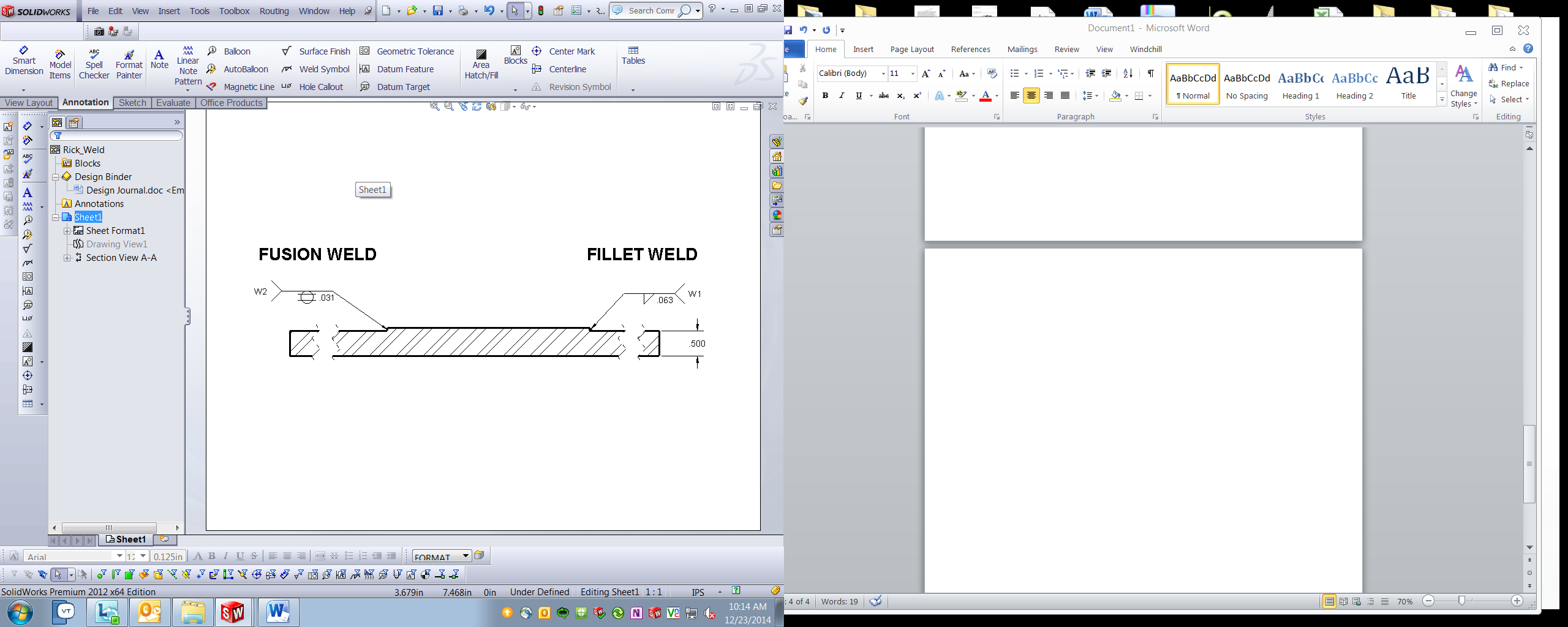Image resolution: width=1568 pixels, height=627 pixels.
Task: Open SolidWorks Arial font dropdown
Action: coord(119,556)
